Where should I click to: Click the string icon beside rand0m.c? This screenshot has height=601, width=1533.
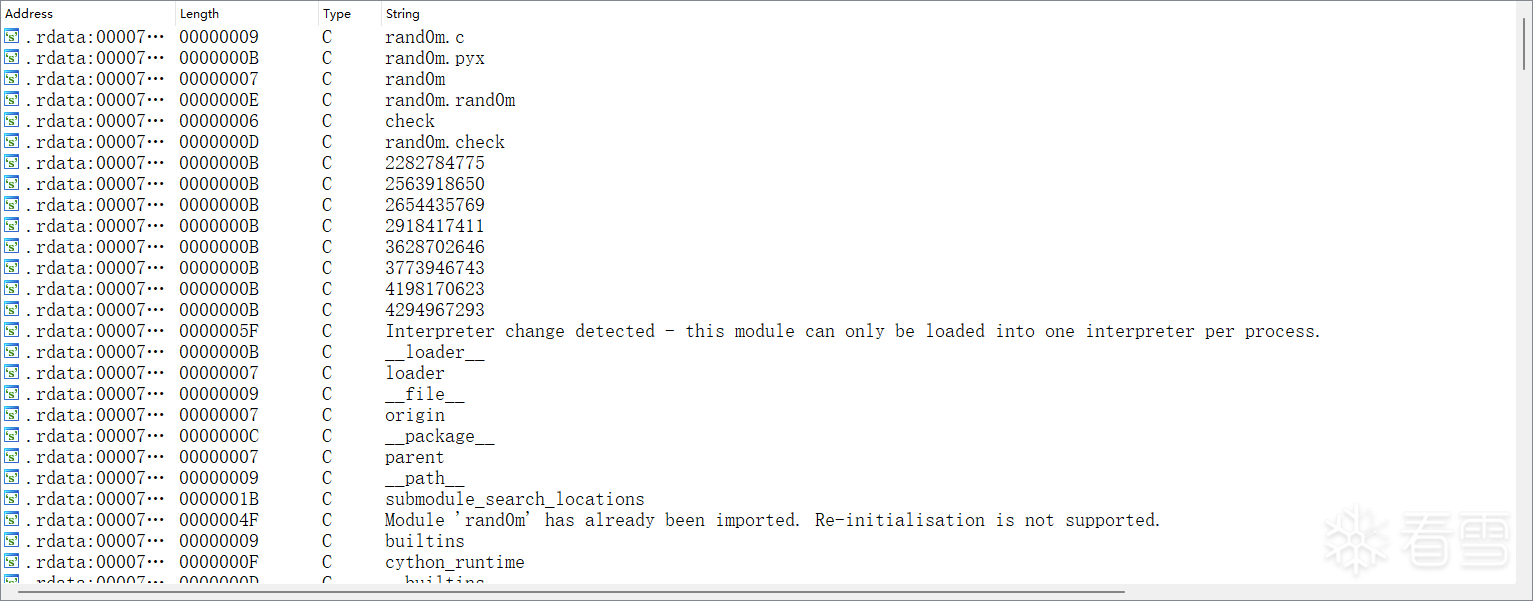click(x=11, y=37)
